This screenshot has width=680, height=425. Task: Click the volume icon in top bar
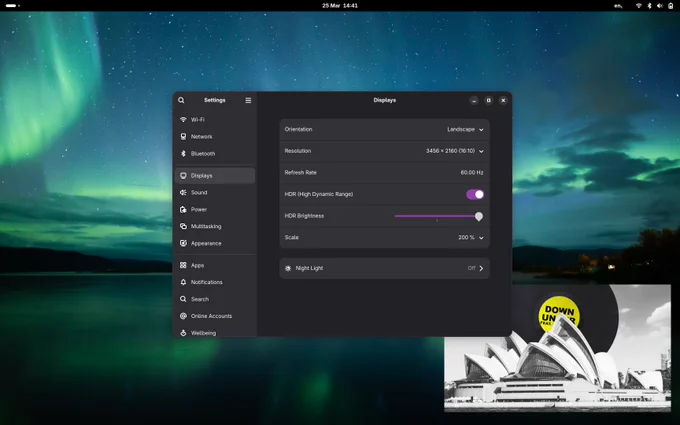660,6
